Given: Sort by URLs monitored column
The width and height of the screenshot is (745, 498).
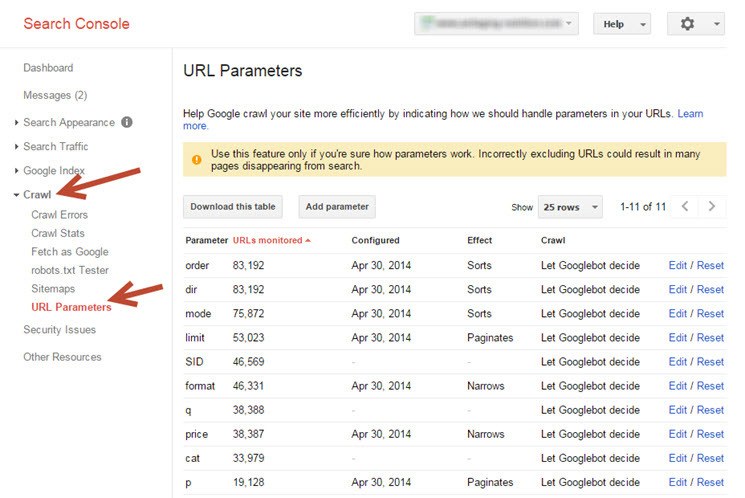Looking at the screenshot, I should point(271,240).
